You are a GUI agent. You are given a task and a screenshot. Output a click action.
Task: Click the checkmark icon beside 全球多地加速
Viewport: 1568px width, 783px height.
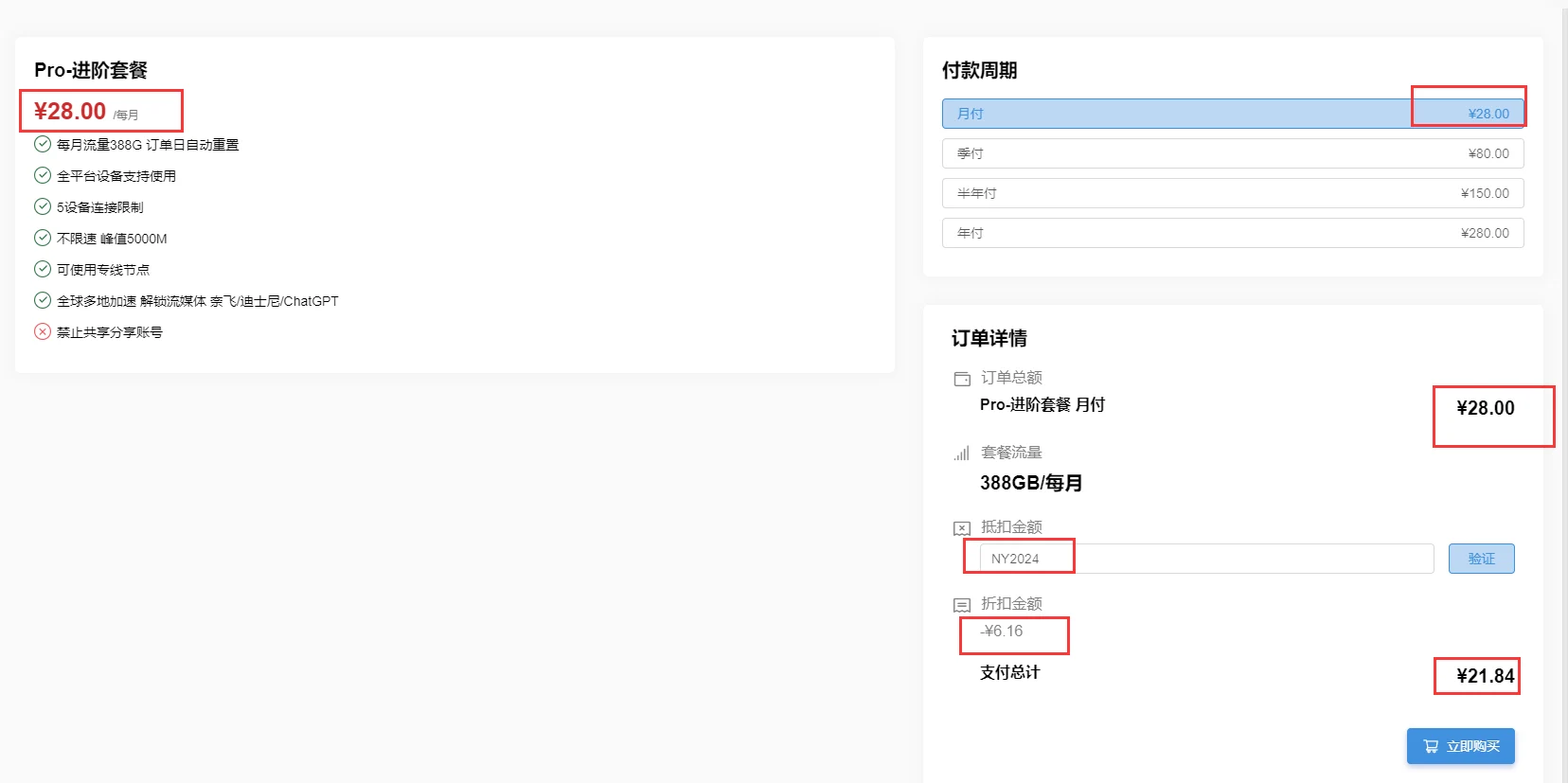point(43,300)
